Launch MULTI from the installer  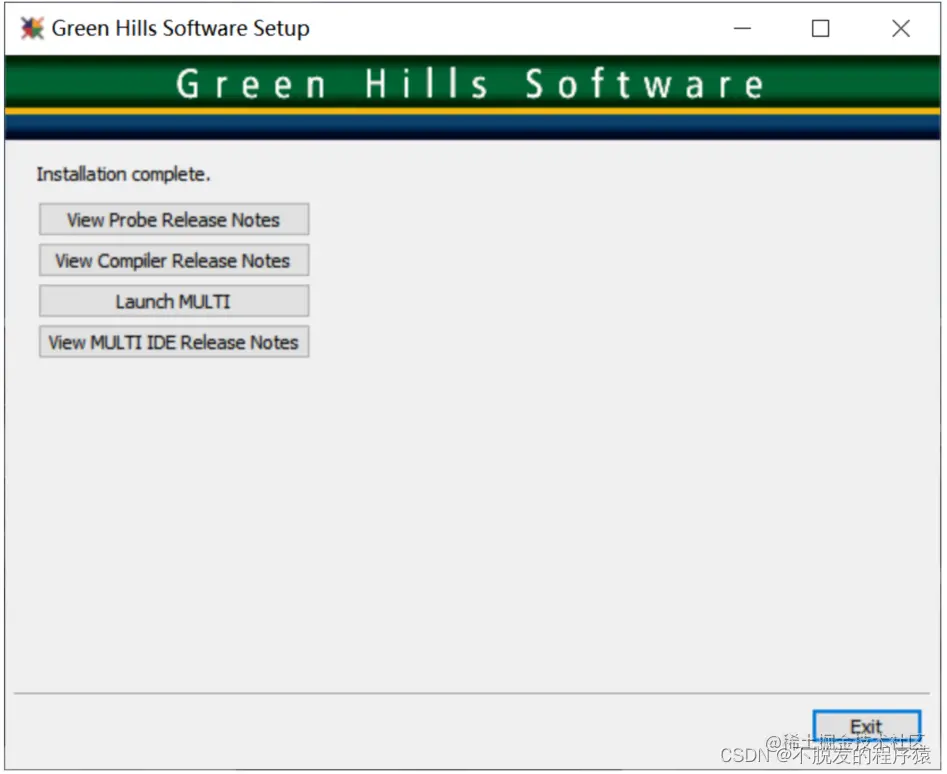(x=174, y=301)
